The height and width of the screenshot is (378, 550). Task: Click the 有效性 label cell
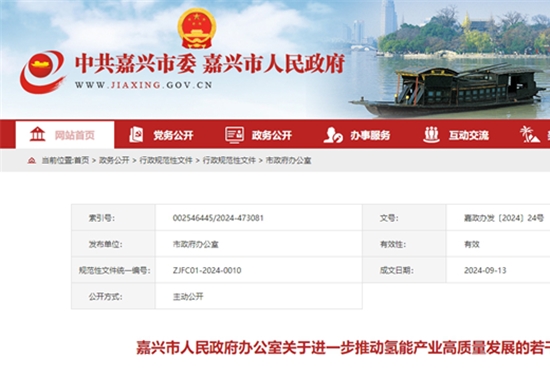tap(404, 244)
